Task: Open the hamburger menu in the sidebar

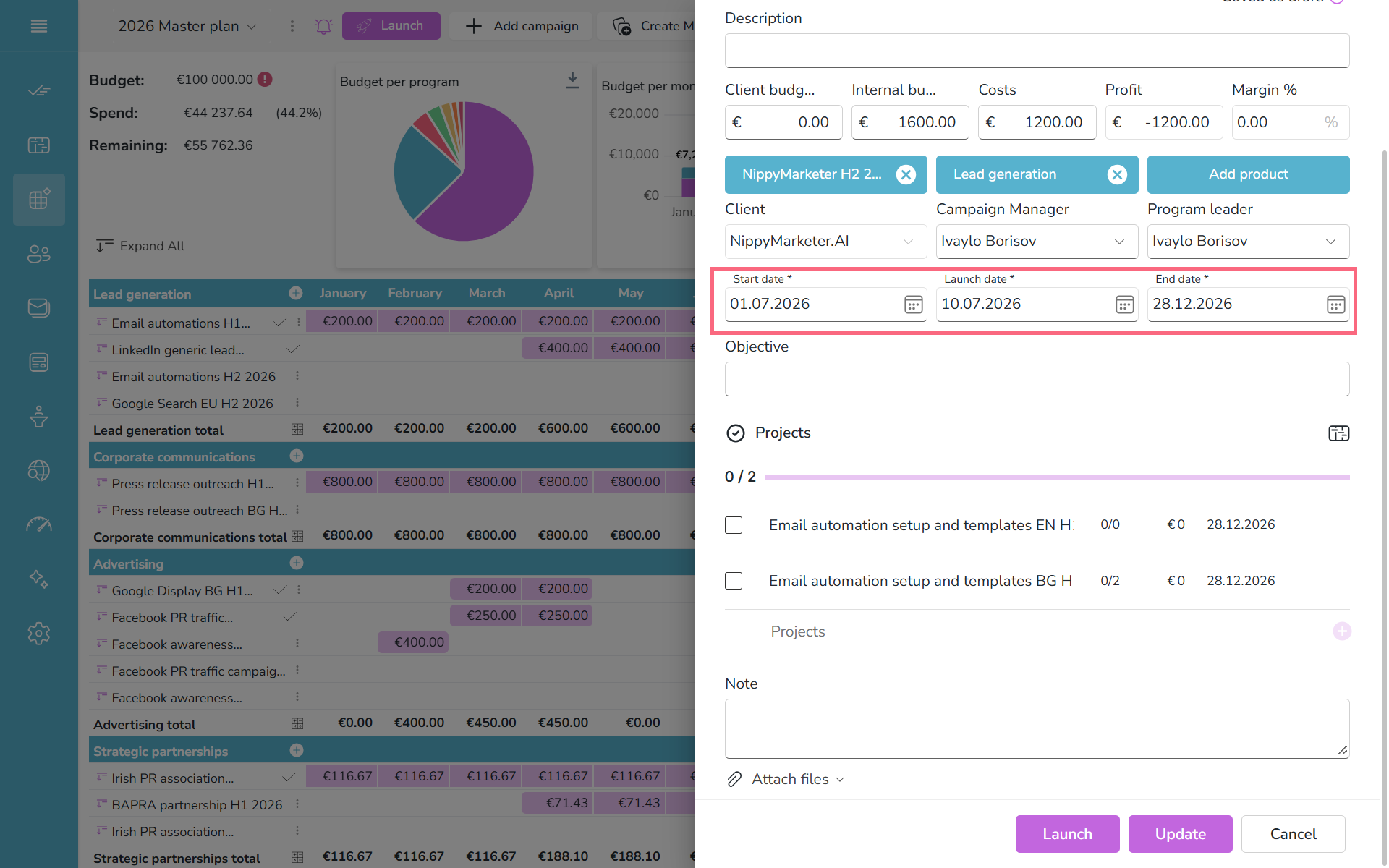Action: [39, 26]
